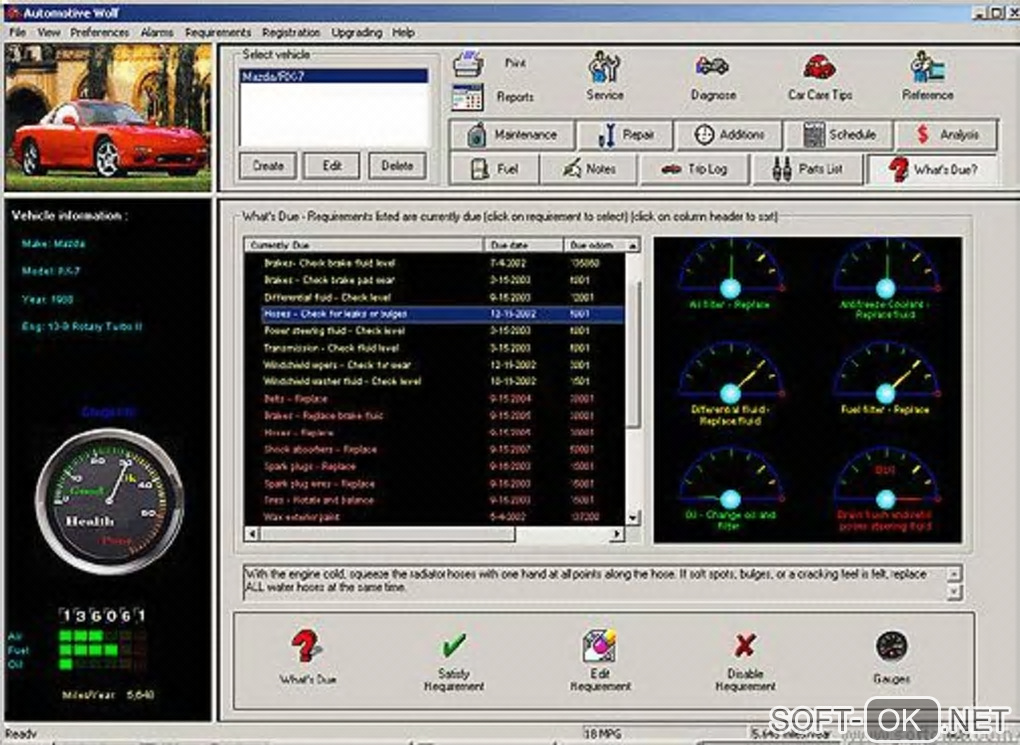The width and height of the screenshot is (1020, 745).
Task: Open the Gauges icon at bottom
Action: coord(890,645)
